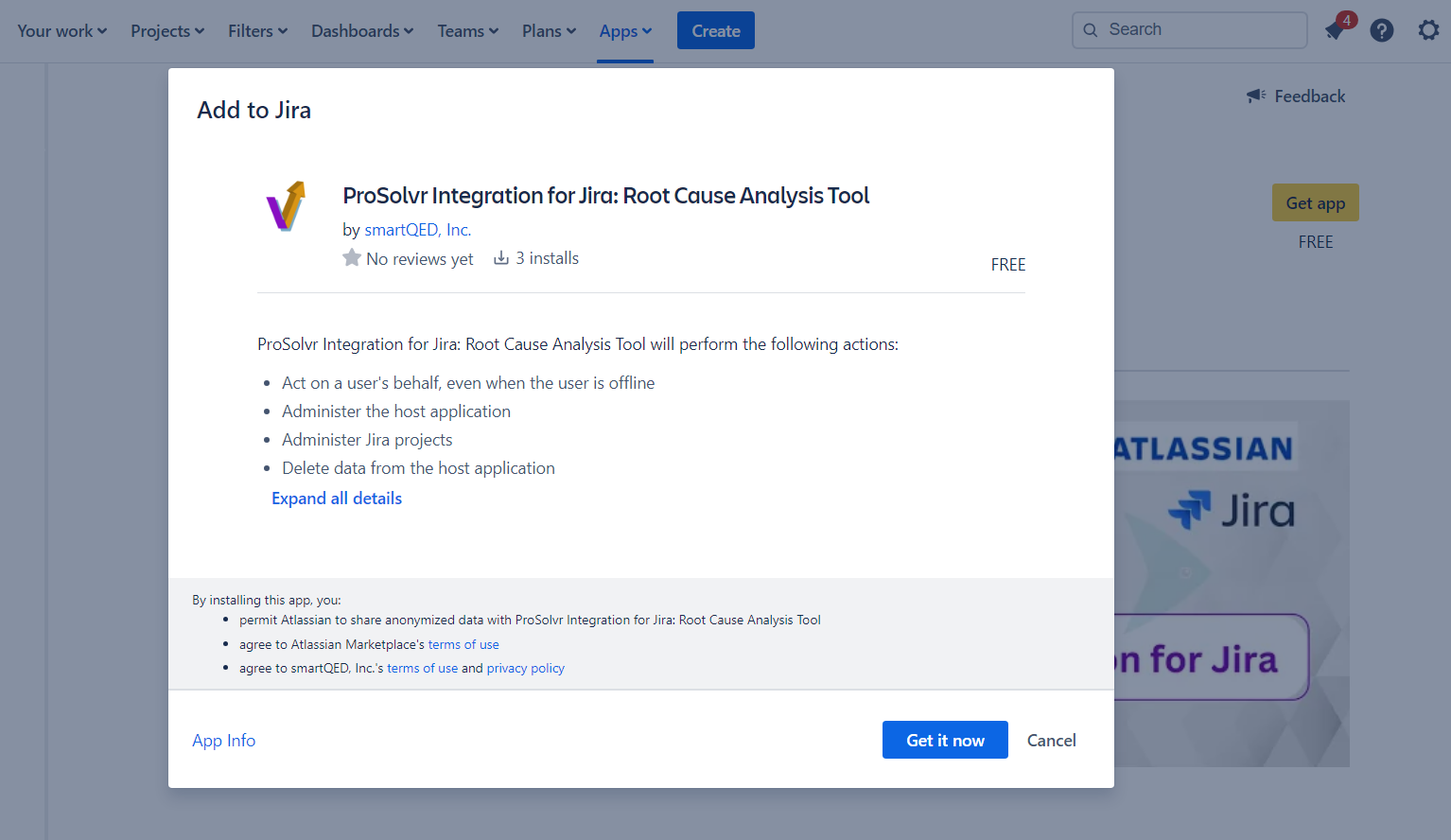
Task: Open Atlassian Marketplace's terms of use link
Action: 463,644
